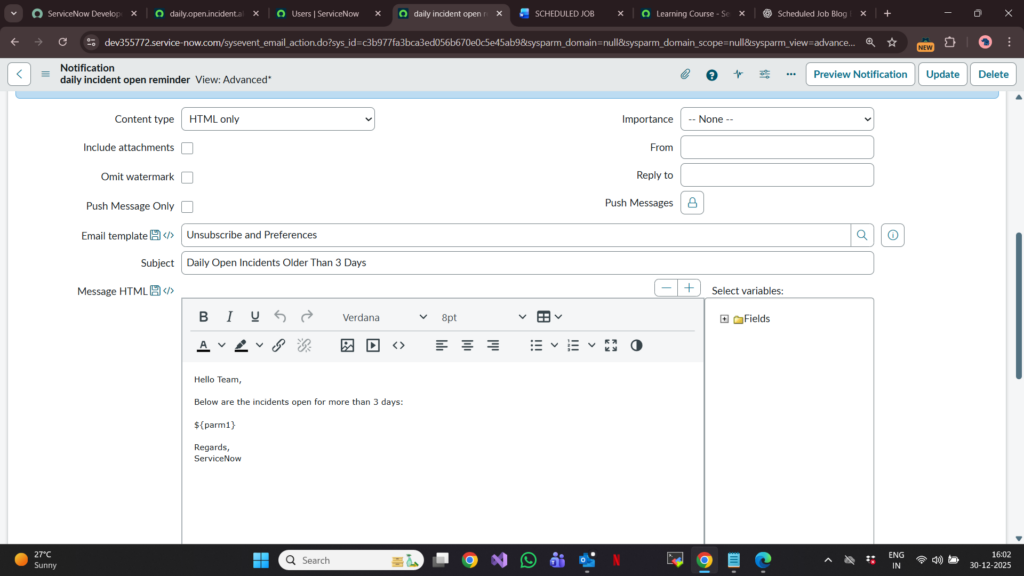Viewport: 1024px width, 576px height.
Task: Click the attachments paperclip icon
Action: [x=685, y=74]
